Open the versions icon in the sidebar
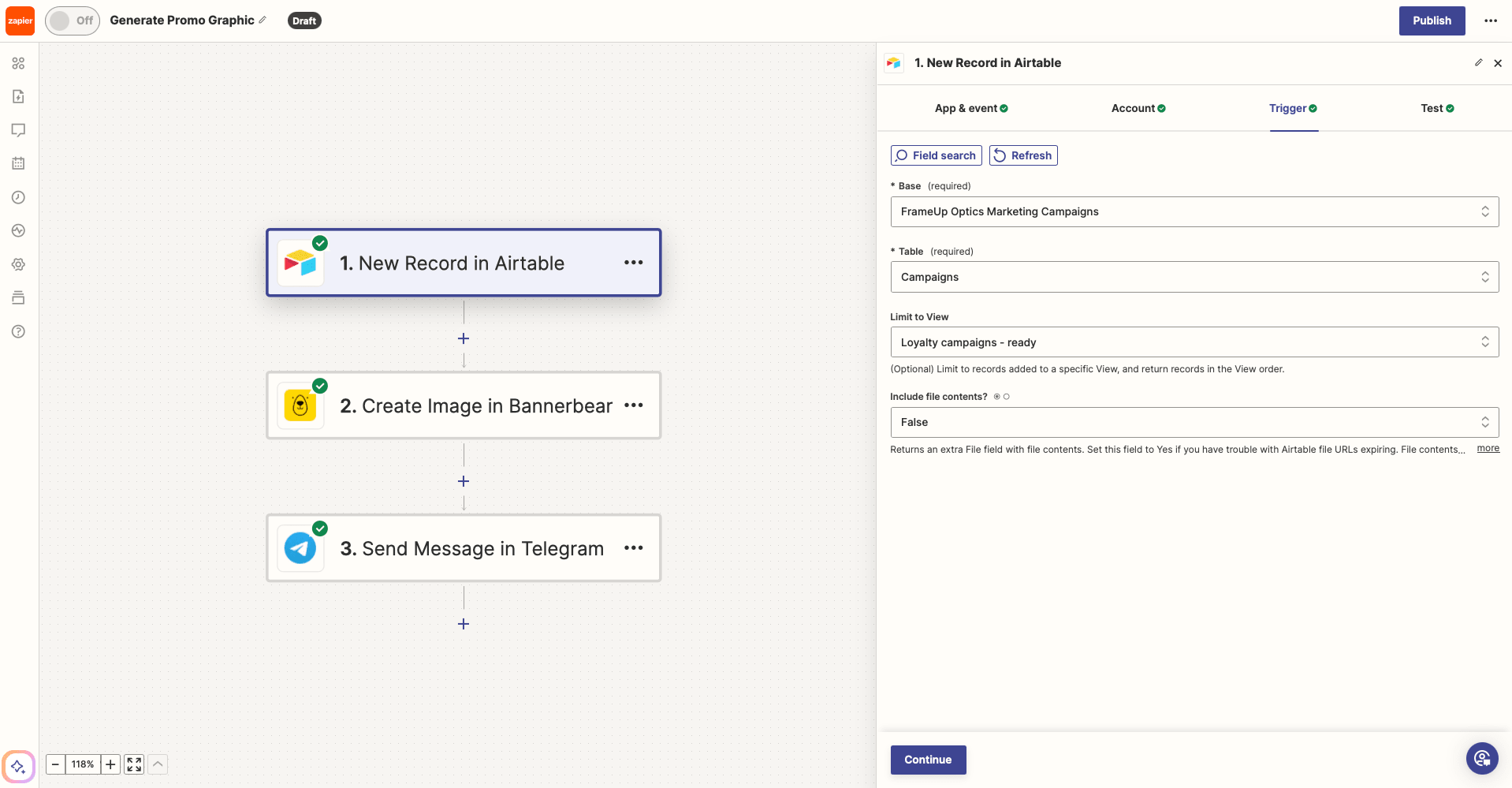The image size is (1512, 788). [18, 297]
